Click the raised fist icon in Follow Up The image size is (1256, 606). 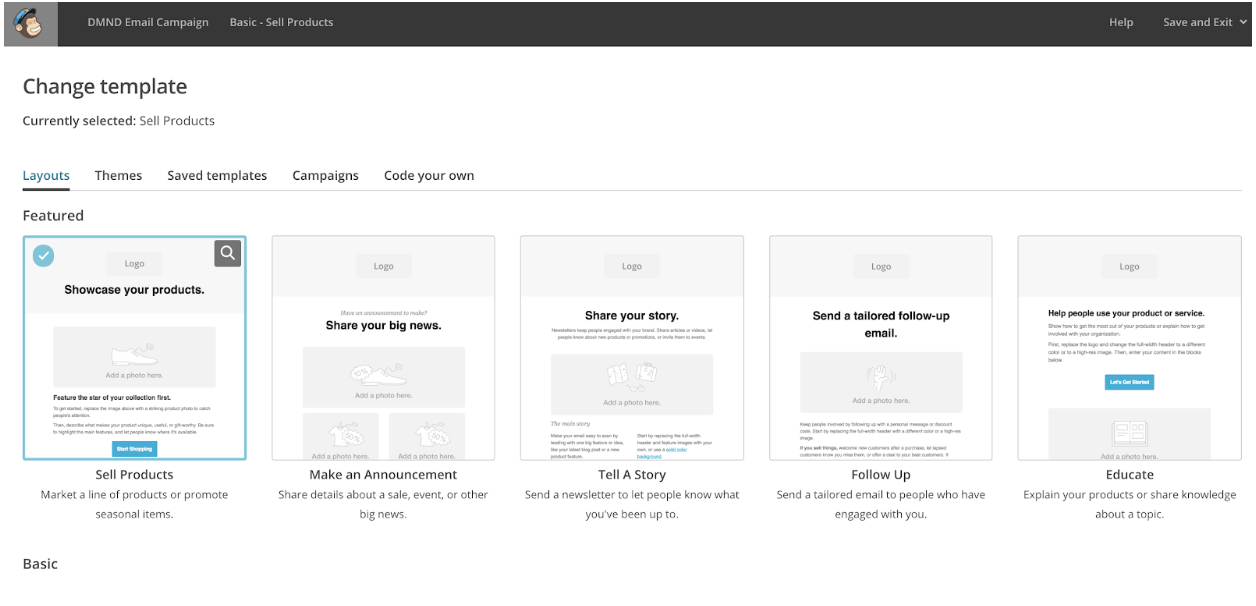(x=880, y=378)
